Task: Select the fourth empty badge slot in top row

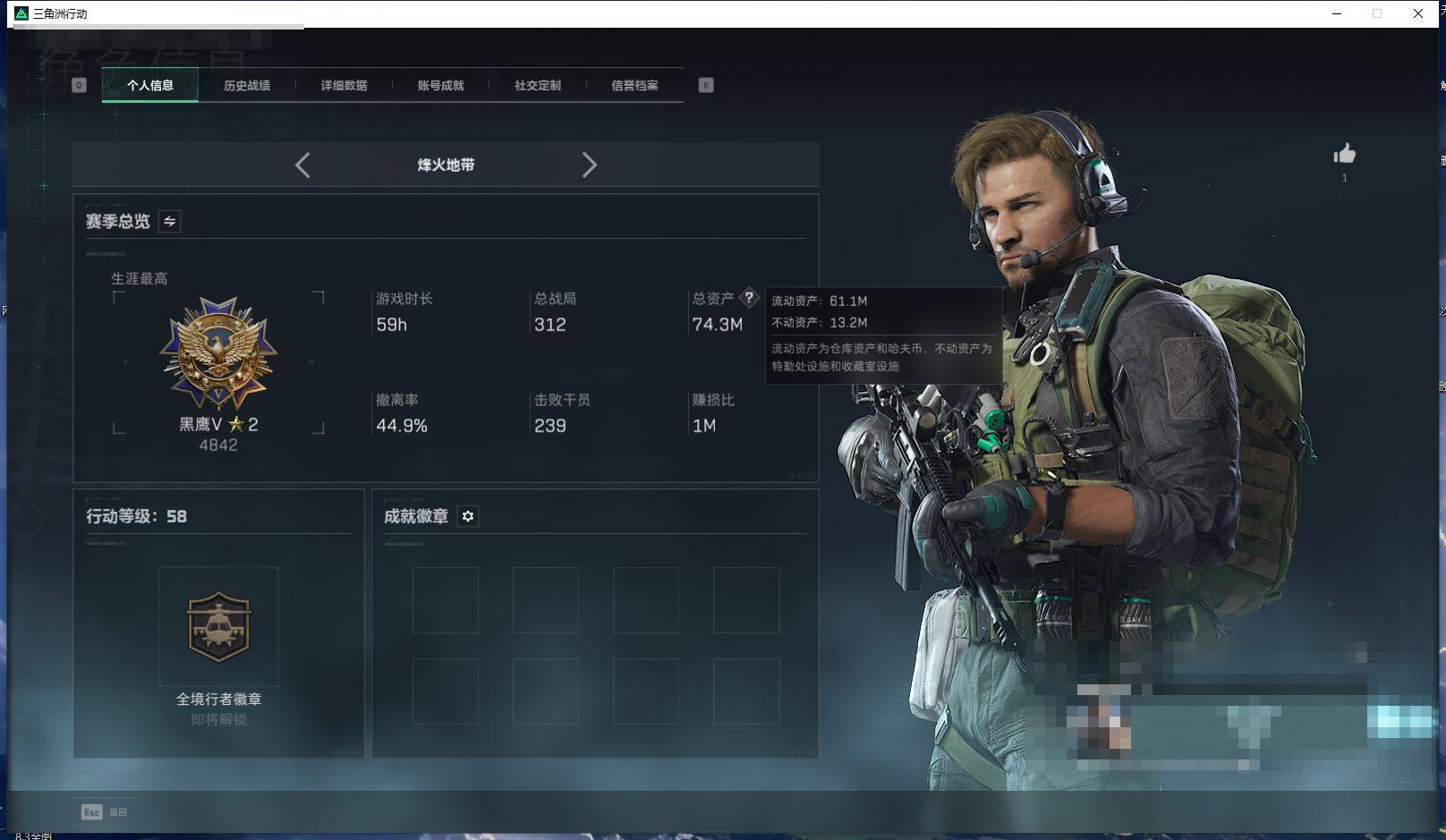Action: [x=746, y=600]
